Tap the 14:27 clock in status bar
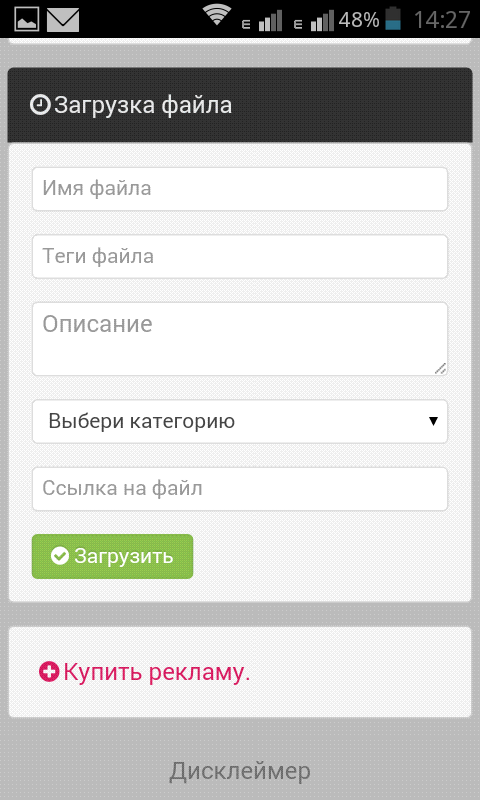Viewport: 480px width, 800px height. [x=441, y=20]
